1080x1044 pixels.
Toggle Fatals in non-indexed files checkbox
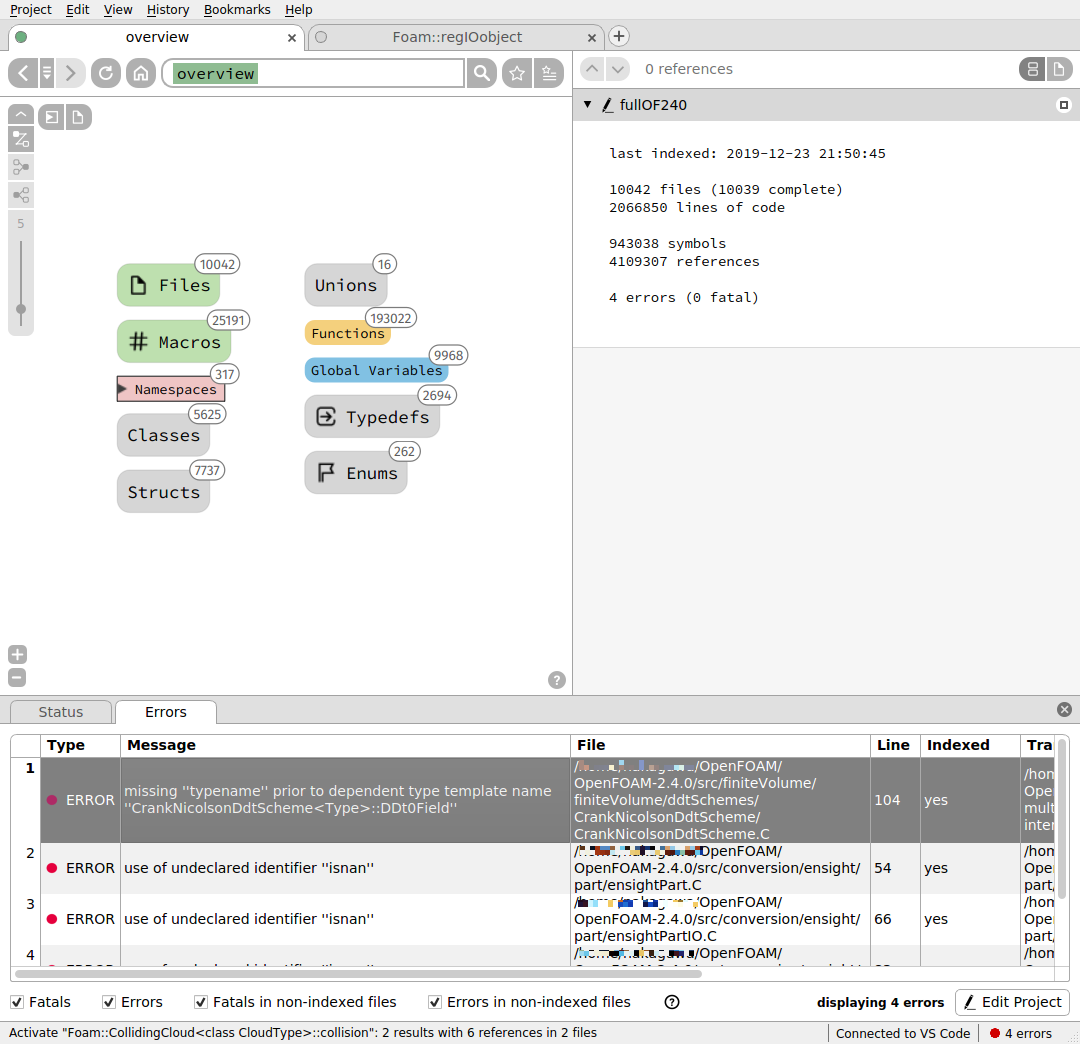point(200,1002)
